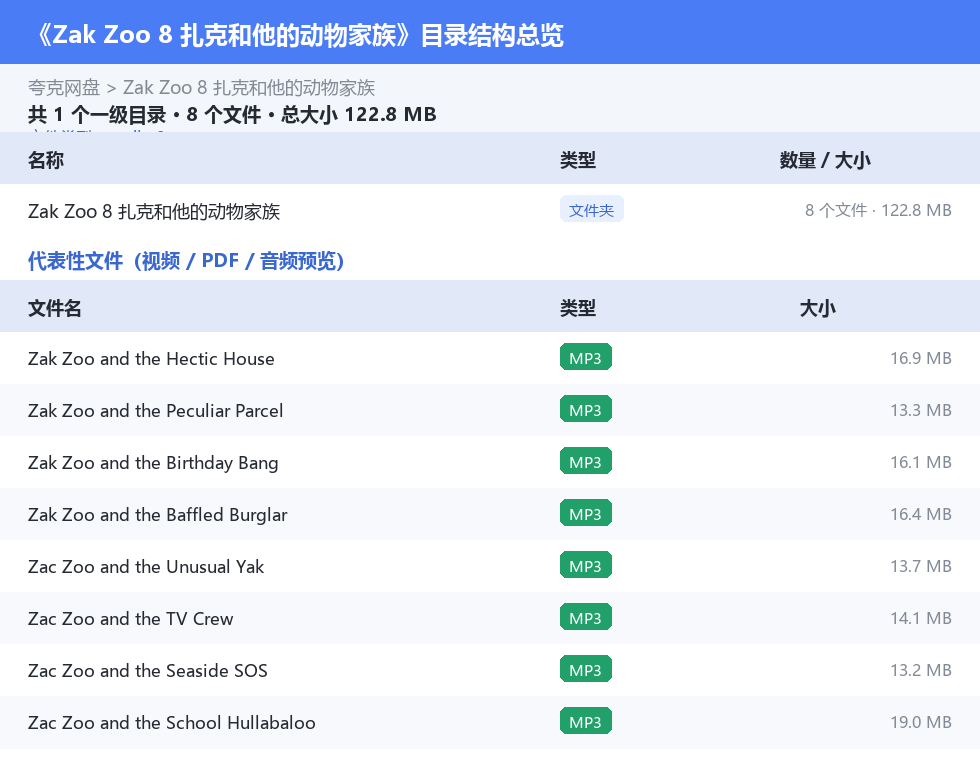The width and height of the screenshot is (980, 780).
Task: Click the 夸克网盘 breadcrumb
Action: (64, 88)
